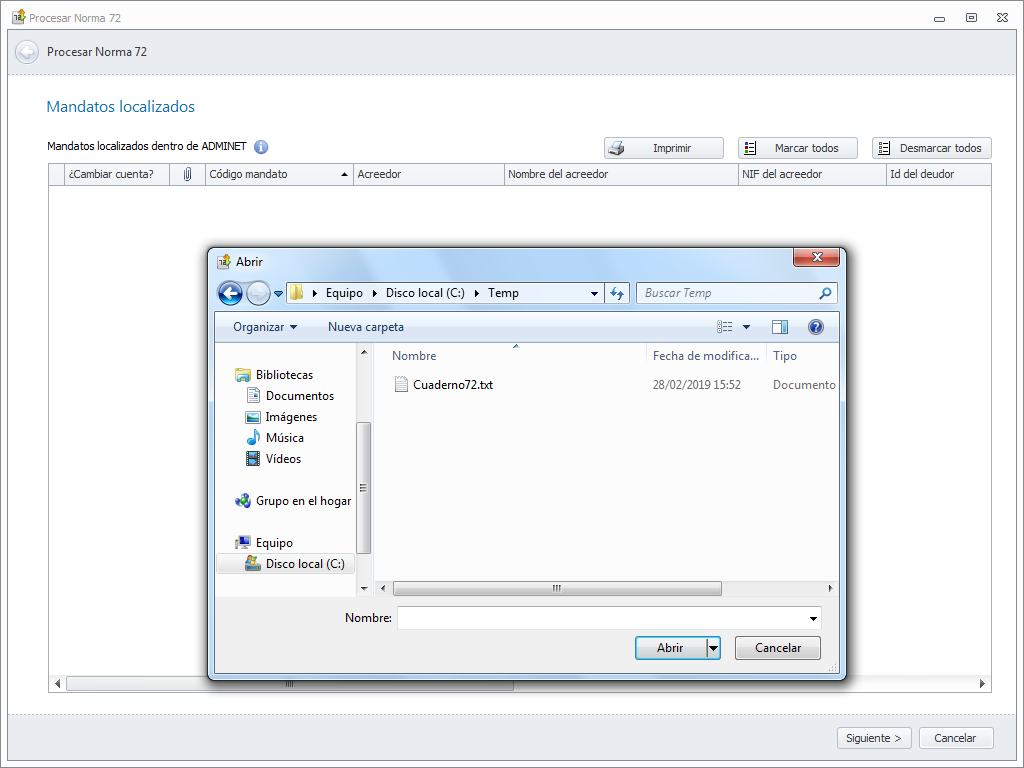Click the main grid scroll-right arrow

[x=982, y=684]
